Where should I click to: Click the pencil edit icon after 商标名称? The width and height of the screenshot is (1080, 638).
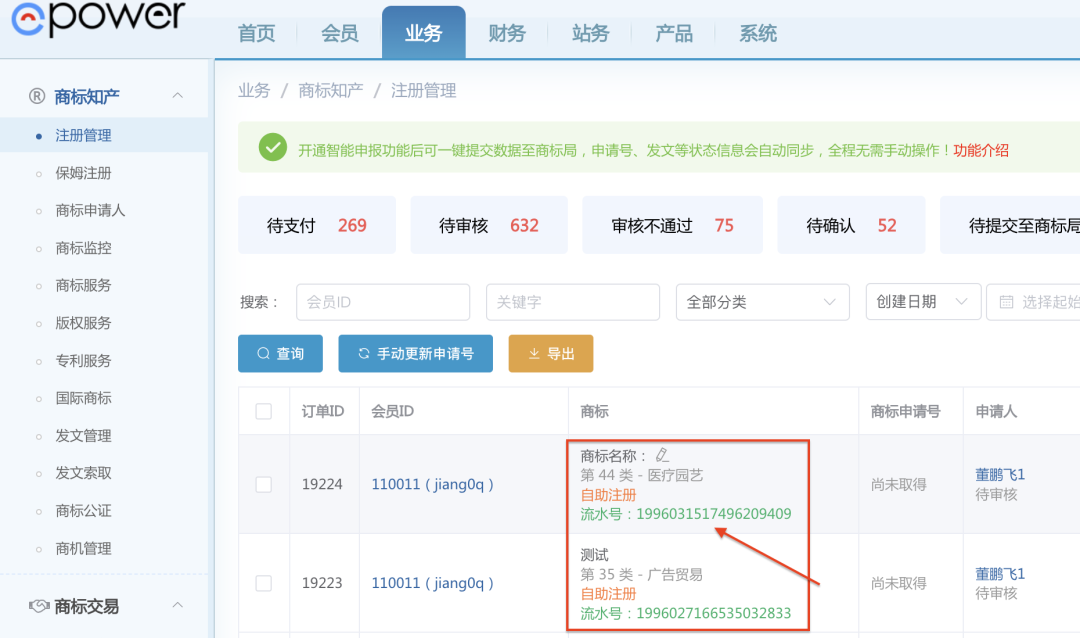[x=662, y=455]
